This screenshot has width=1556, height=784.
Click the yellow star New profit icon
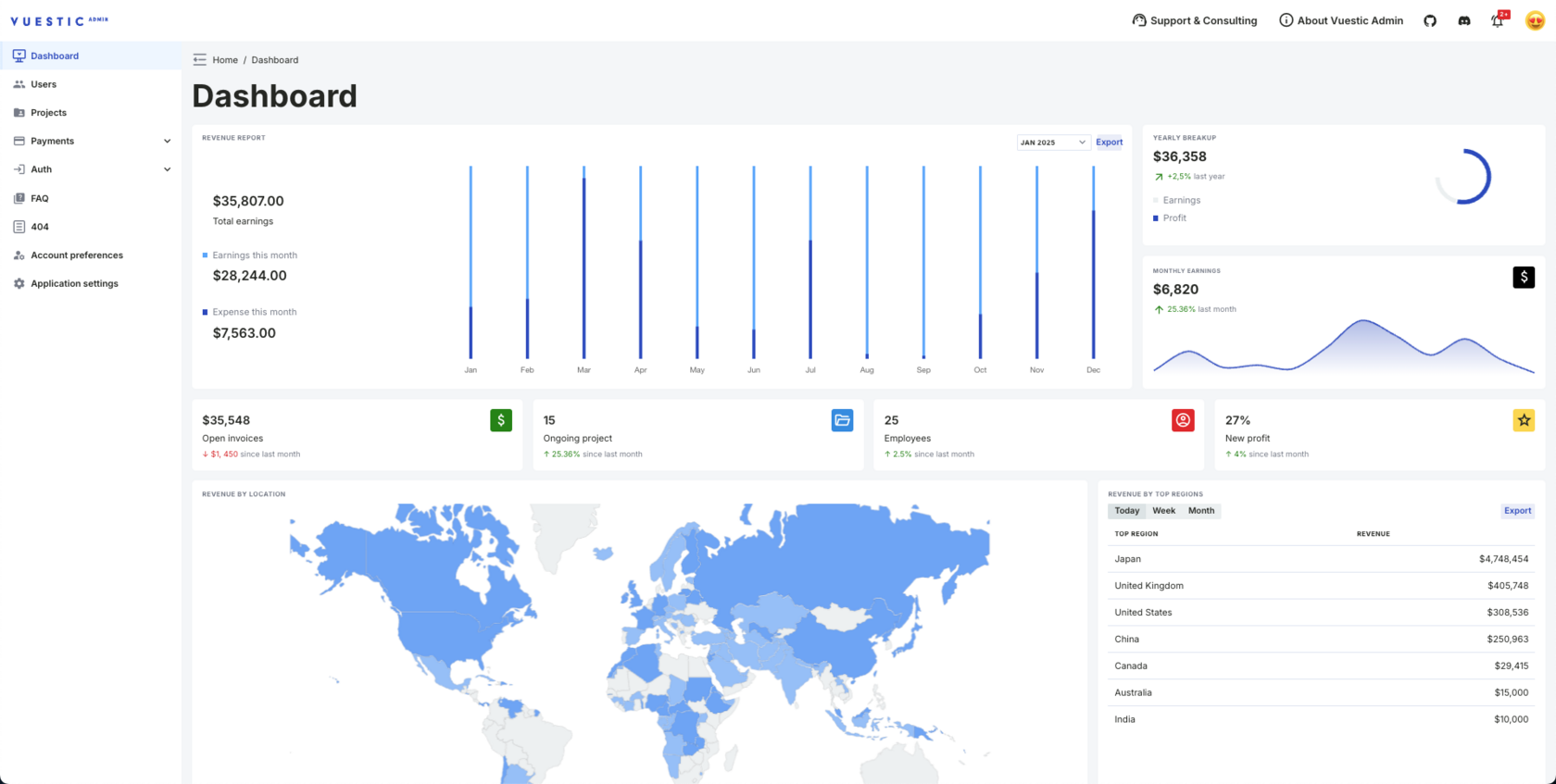pos(1524,420)
